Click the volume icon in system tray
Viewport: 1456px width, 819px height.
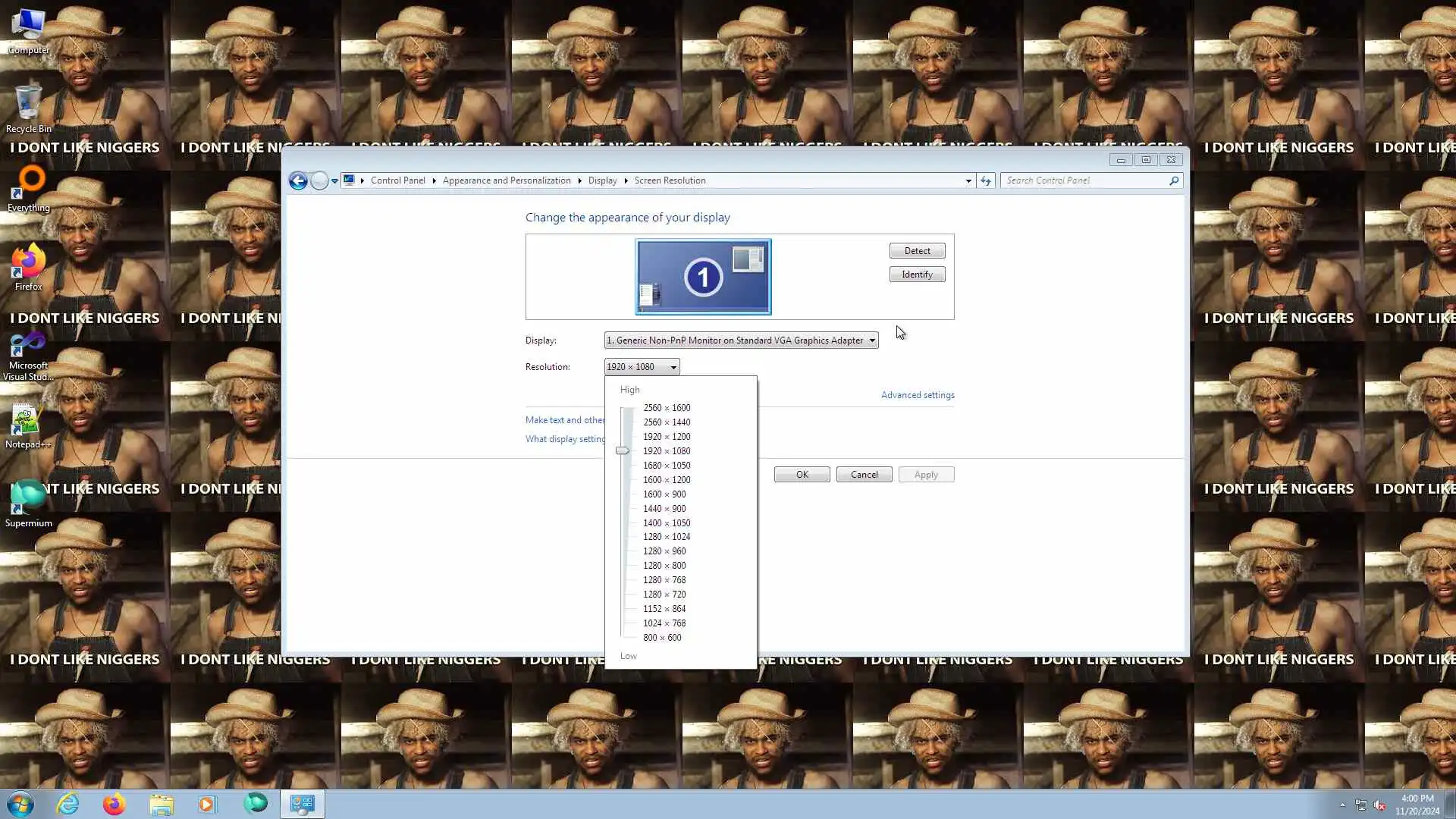tap(1379, 805)
